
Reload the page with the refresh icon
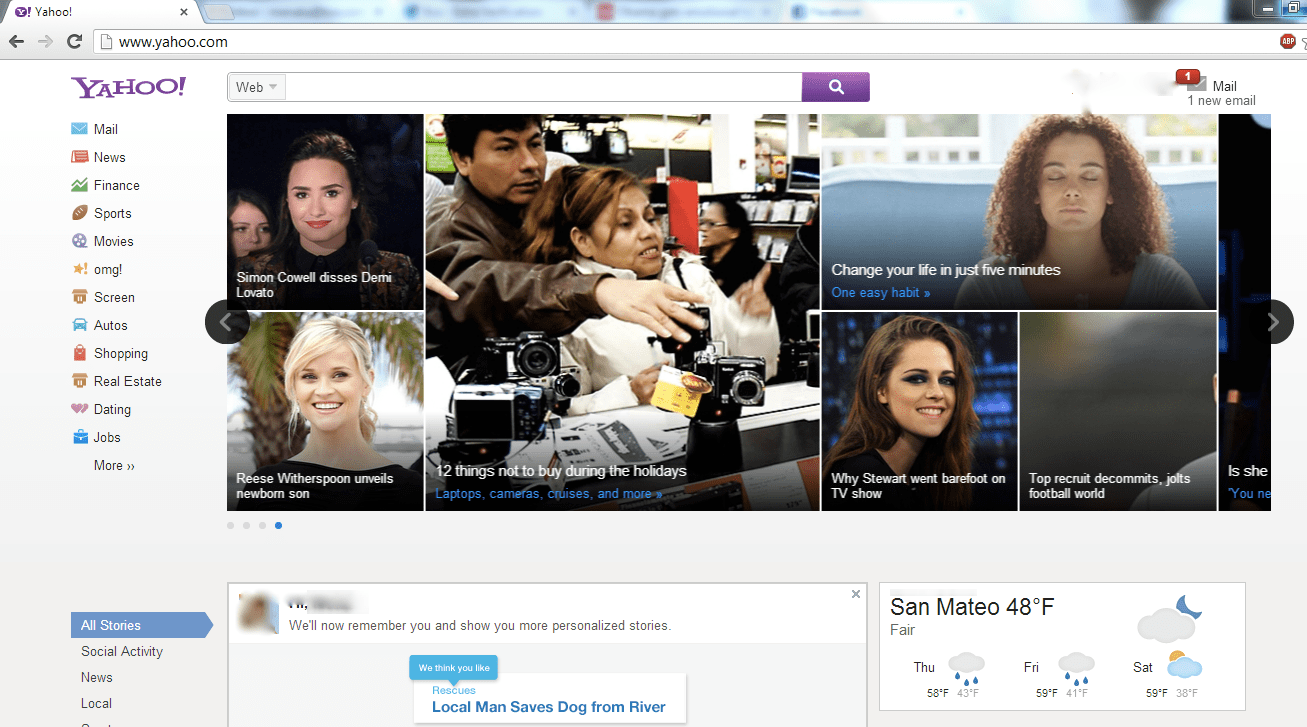click(x=74, y=42)
